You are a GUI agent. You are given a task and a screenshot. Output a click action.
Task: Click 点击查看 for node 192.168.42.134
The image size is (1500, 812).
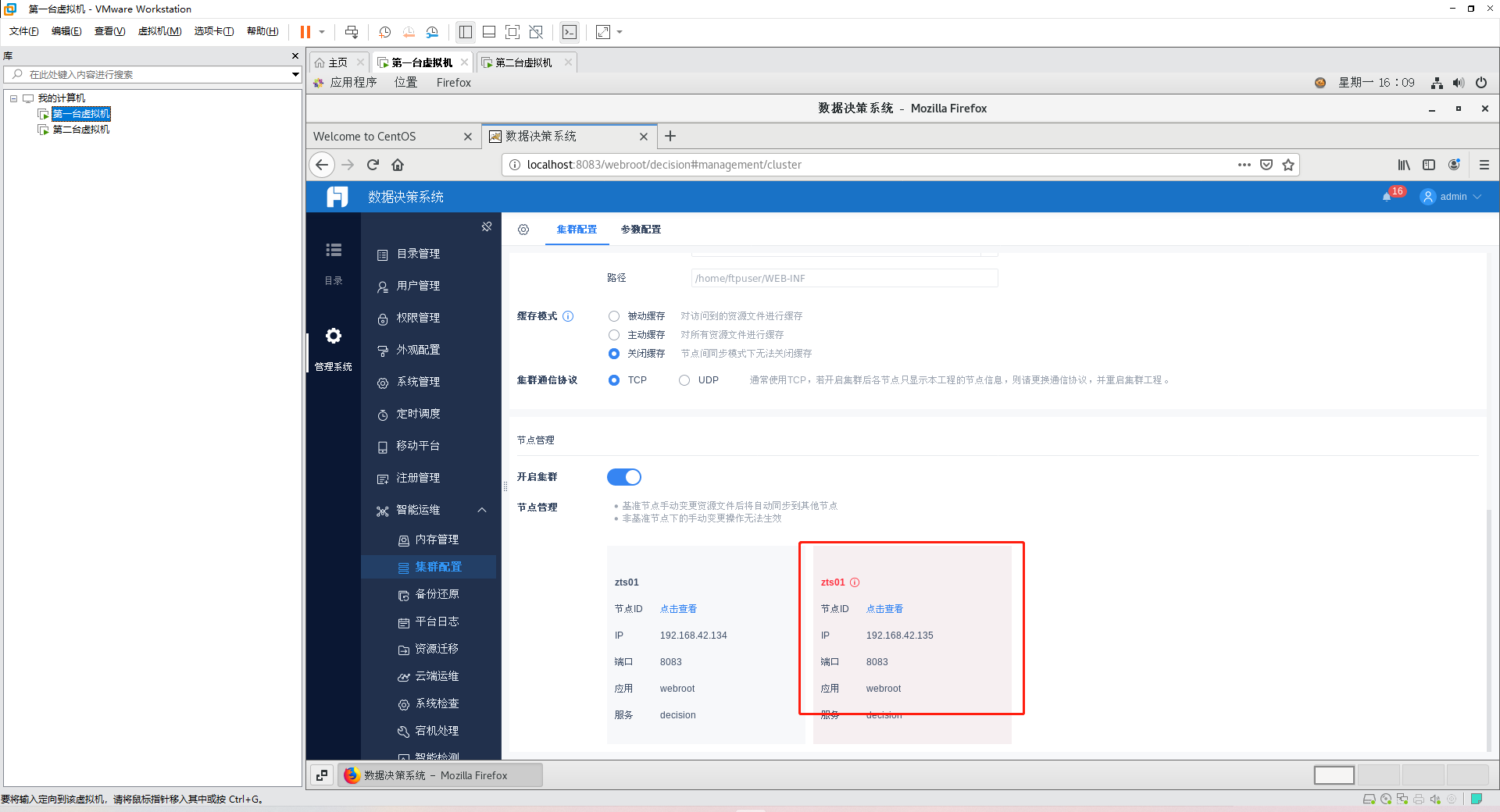[678, 609]
